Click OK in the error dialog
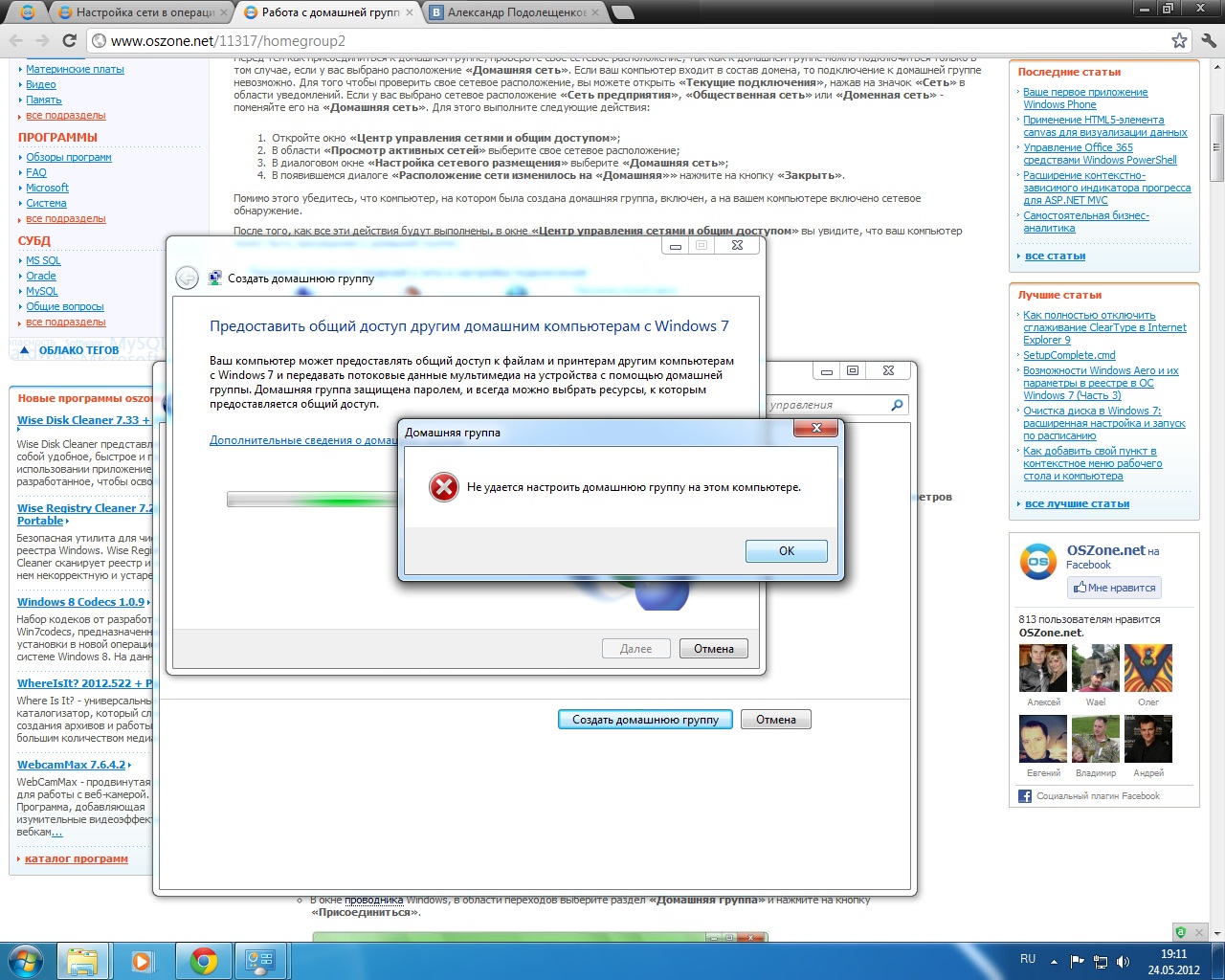 [786, 551]
